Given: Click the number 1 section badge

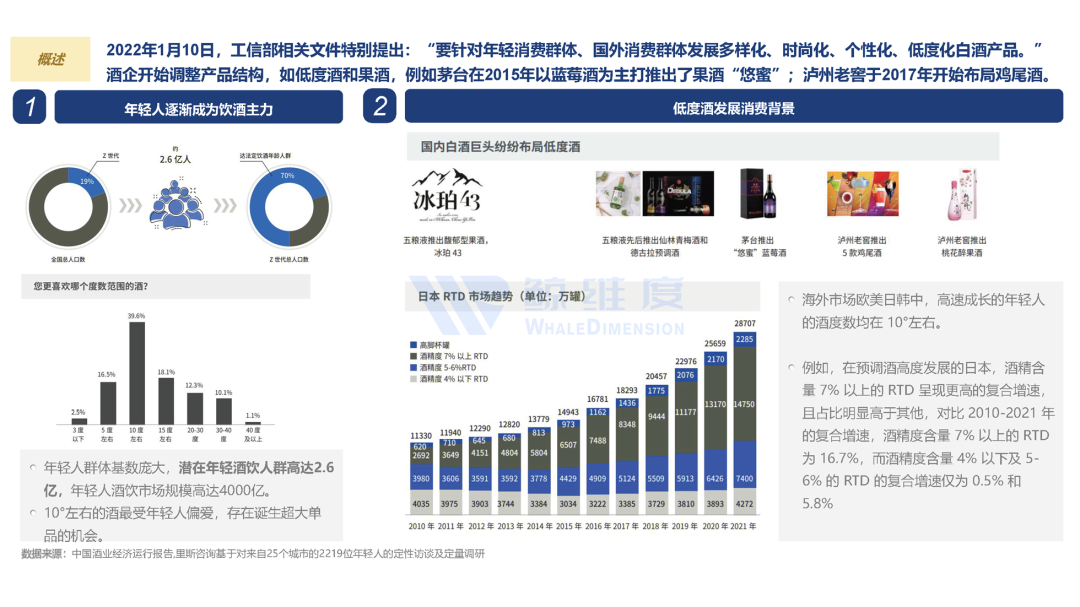Looking at the screenshot, I should pyautogui.click(x=29, y=107).
